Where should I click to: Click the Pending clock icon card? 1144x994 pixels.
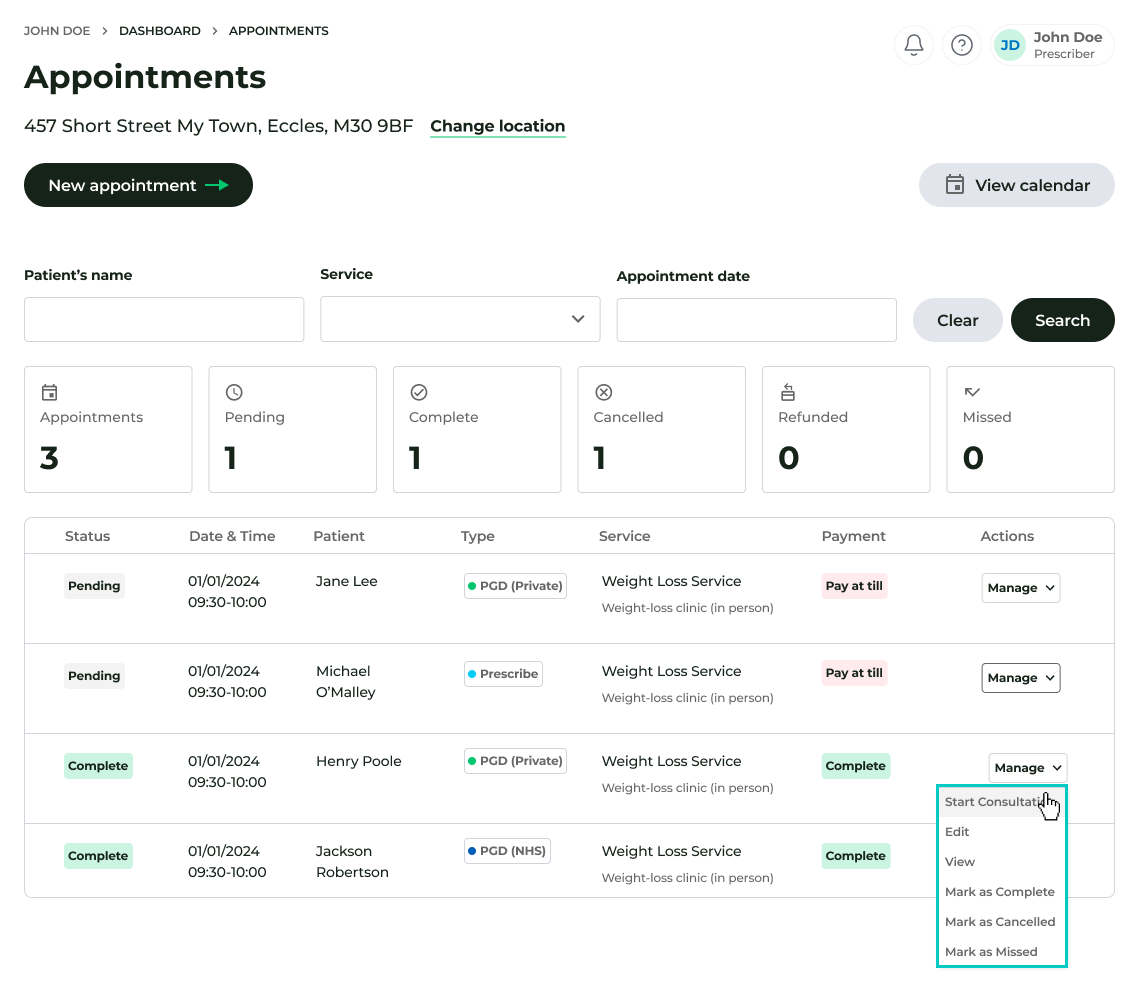292,429
